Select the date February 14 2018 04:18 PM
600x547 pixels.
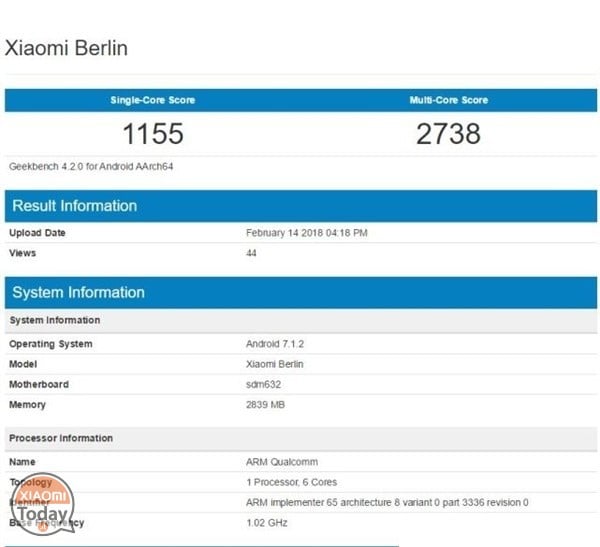tap(307, 233)
